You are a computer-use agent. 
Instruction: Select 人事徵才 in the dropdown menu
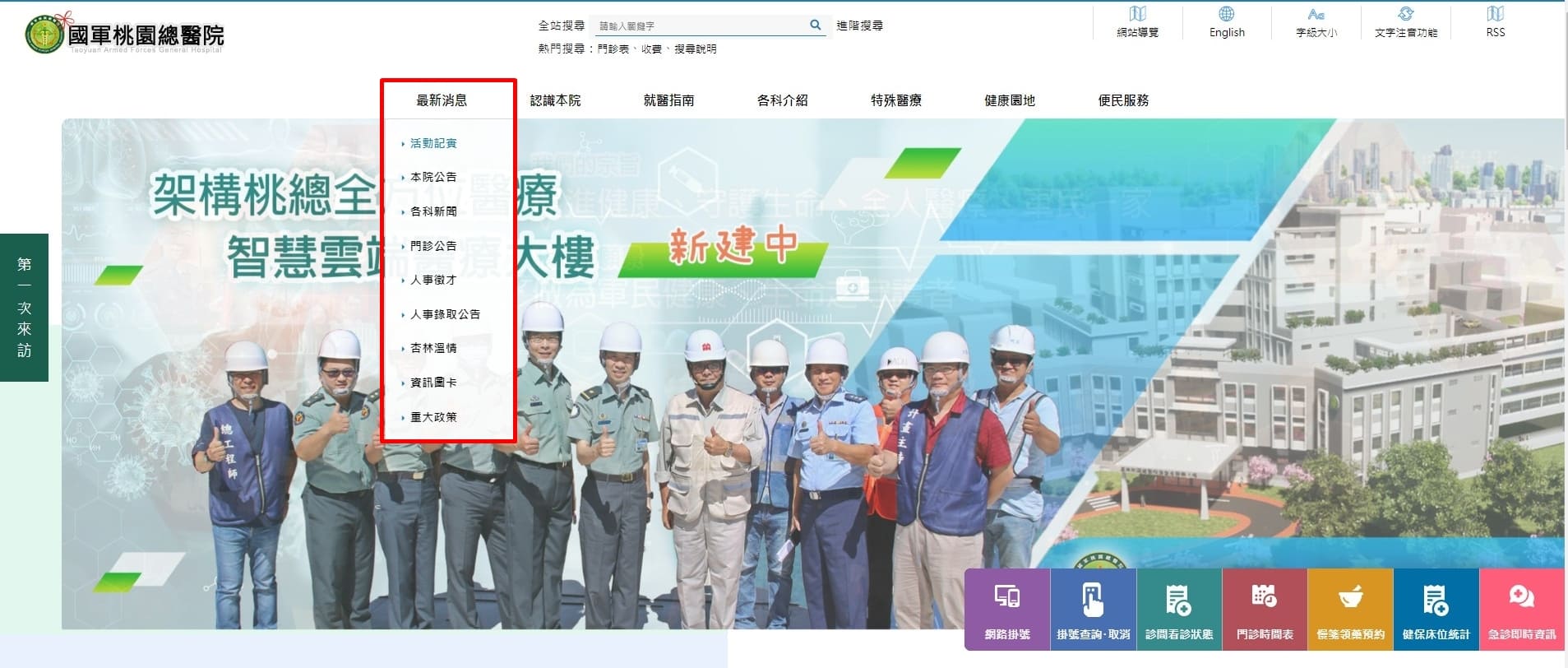(x=433, y=280)
